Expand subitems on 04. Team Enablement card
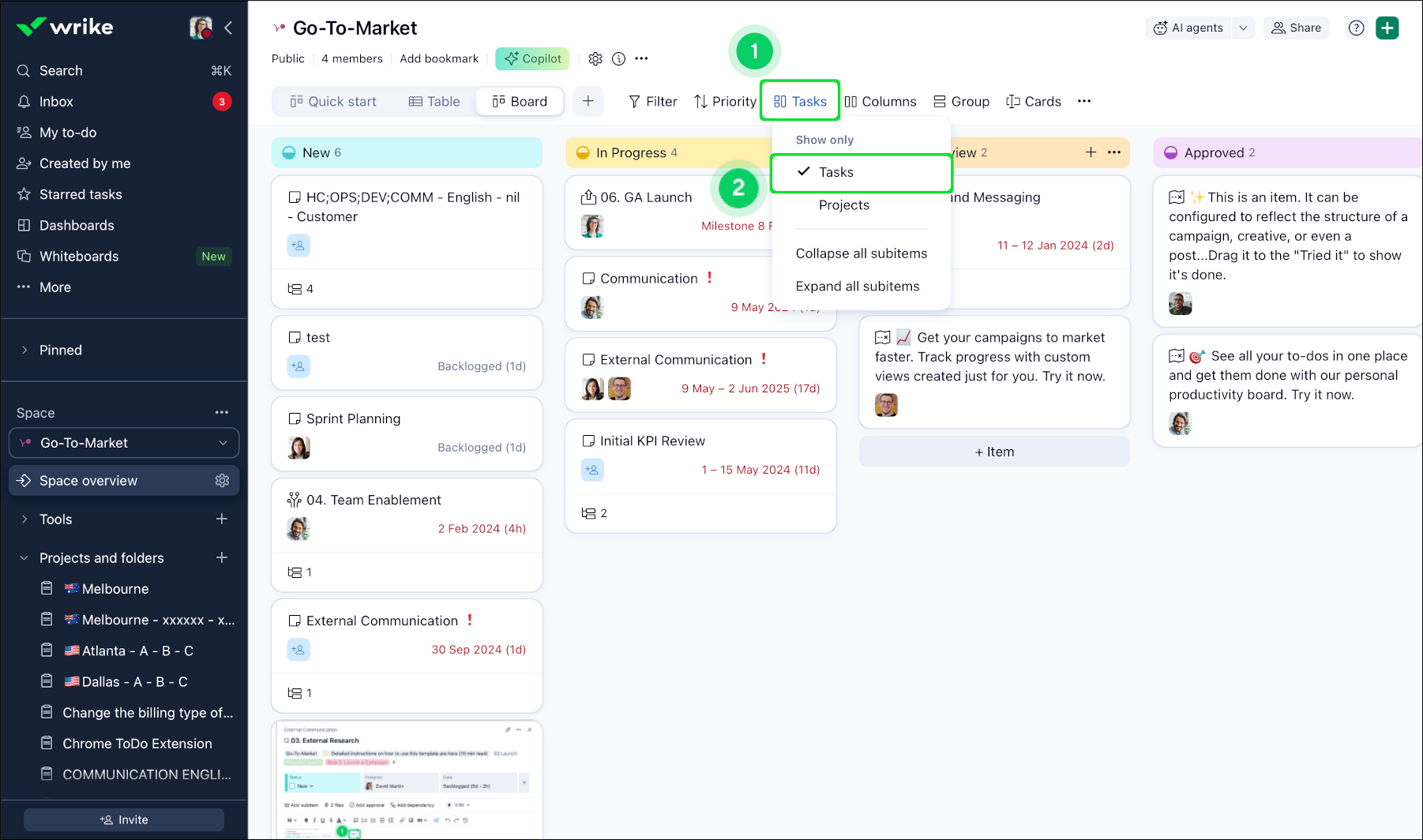Screen dimensions: 1423x840 [x=300, y=572]
